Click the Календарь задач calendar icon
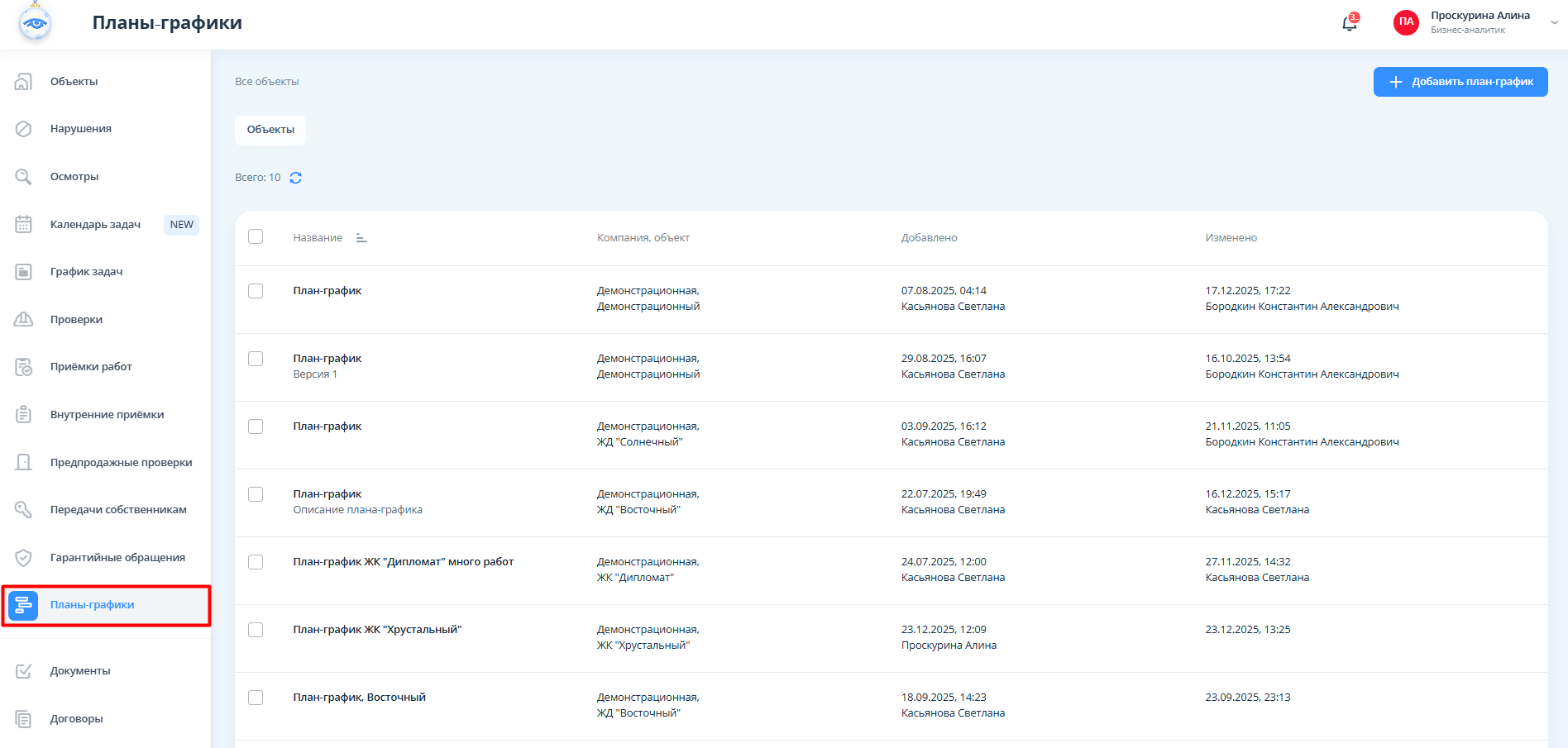 24,225
